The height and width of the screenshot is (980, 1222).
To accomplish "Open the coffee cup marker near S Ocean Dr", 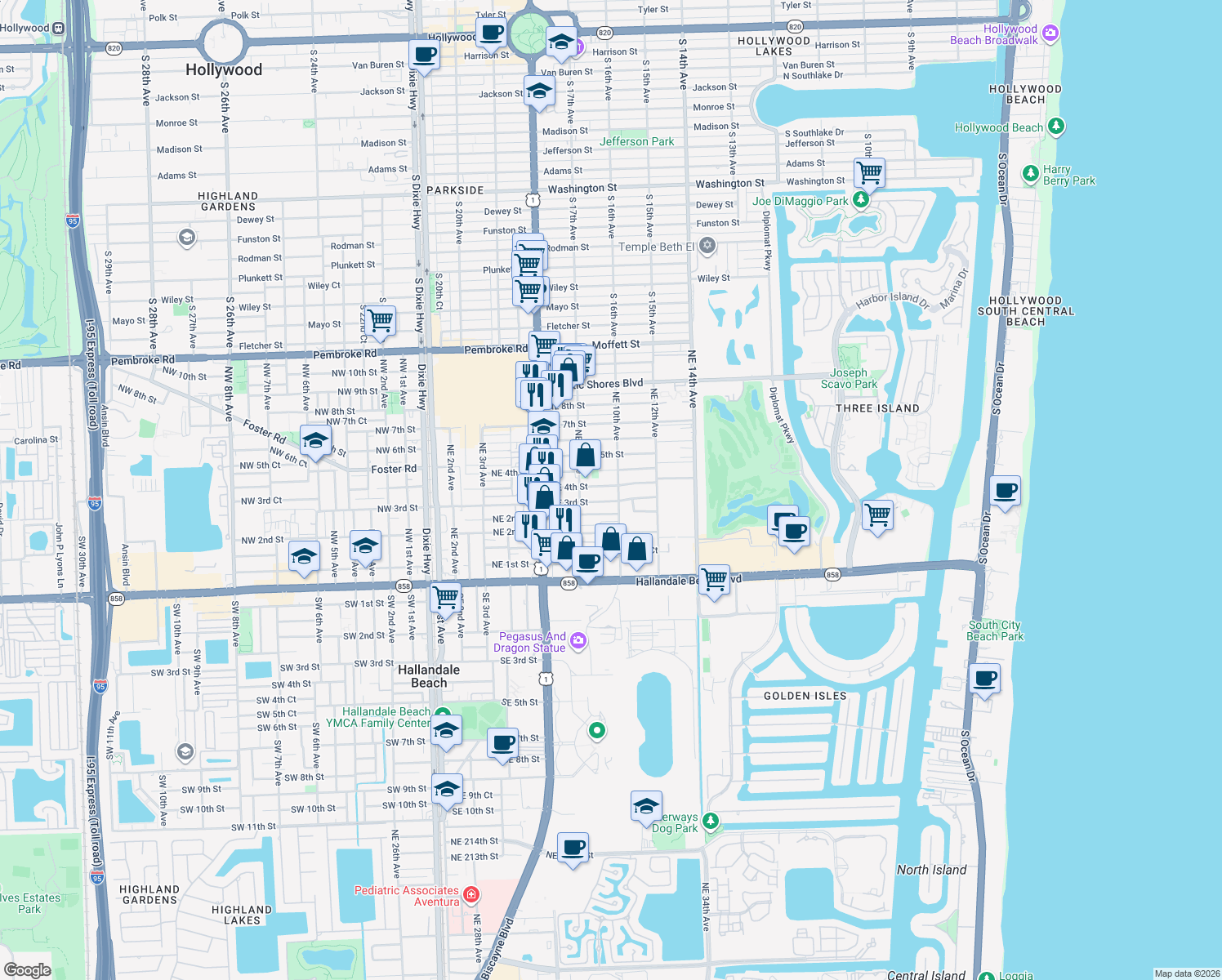I will coord(1005,492).
